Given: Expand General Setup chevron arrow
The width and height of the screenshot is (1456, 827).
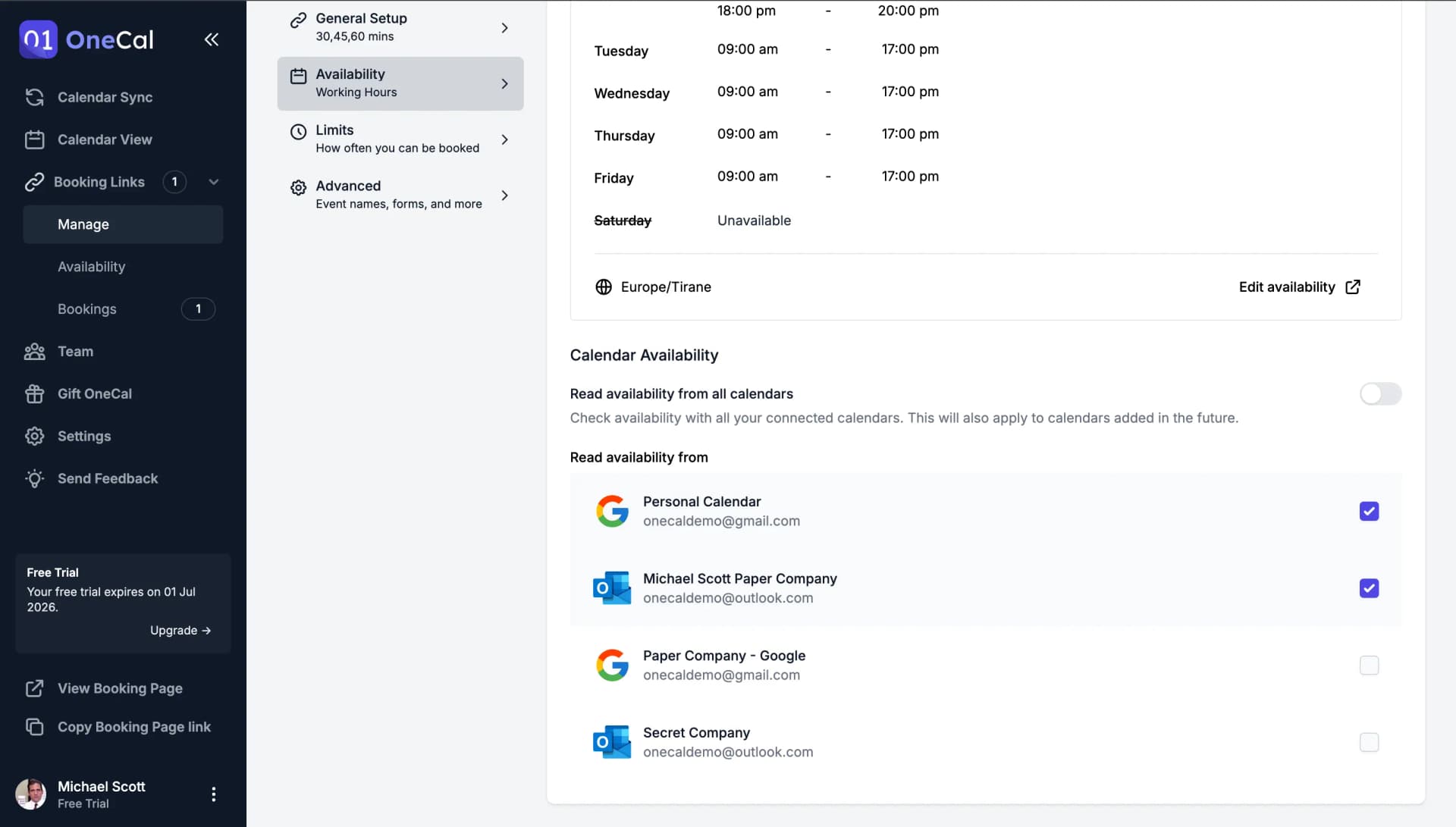Looking at the screenshot, I should 505,28.
